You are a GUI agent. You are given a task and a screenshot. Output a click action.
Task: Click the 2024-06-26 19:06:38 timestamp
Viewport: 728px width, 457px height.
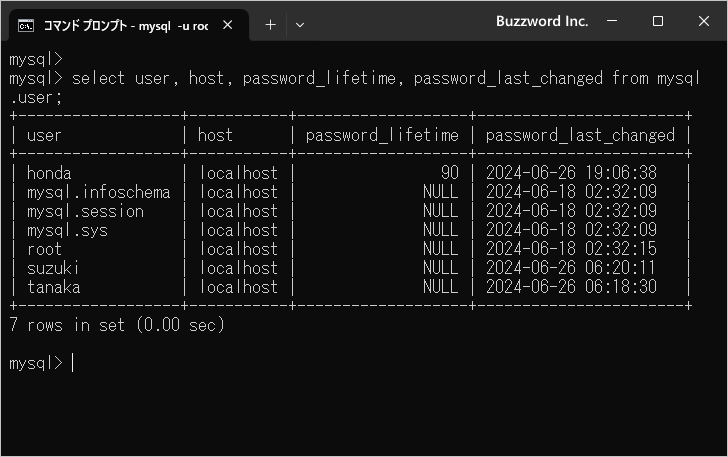click(571, 173)
